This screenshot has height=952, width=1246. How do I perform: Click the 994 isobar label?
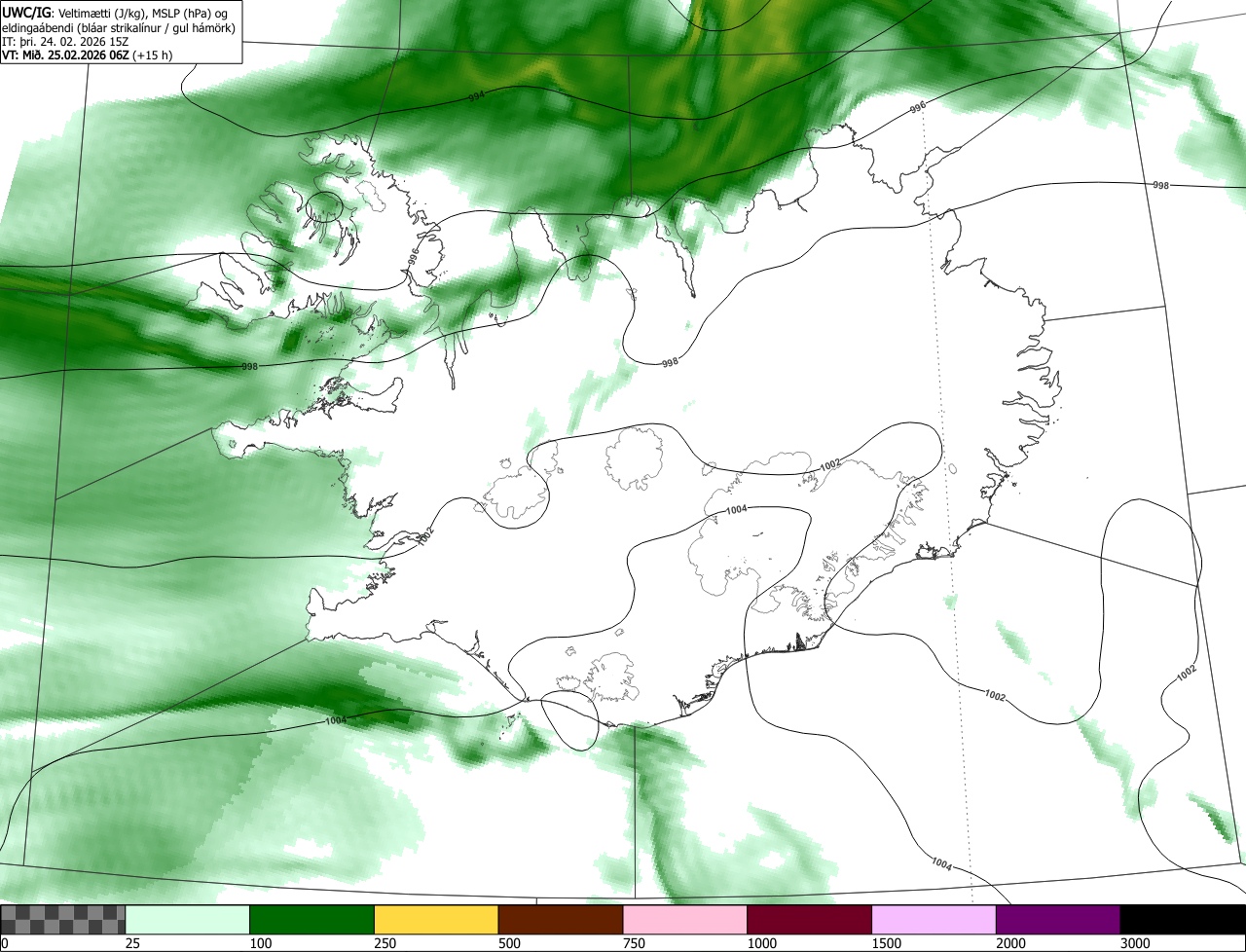[x=476, y=96]
